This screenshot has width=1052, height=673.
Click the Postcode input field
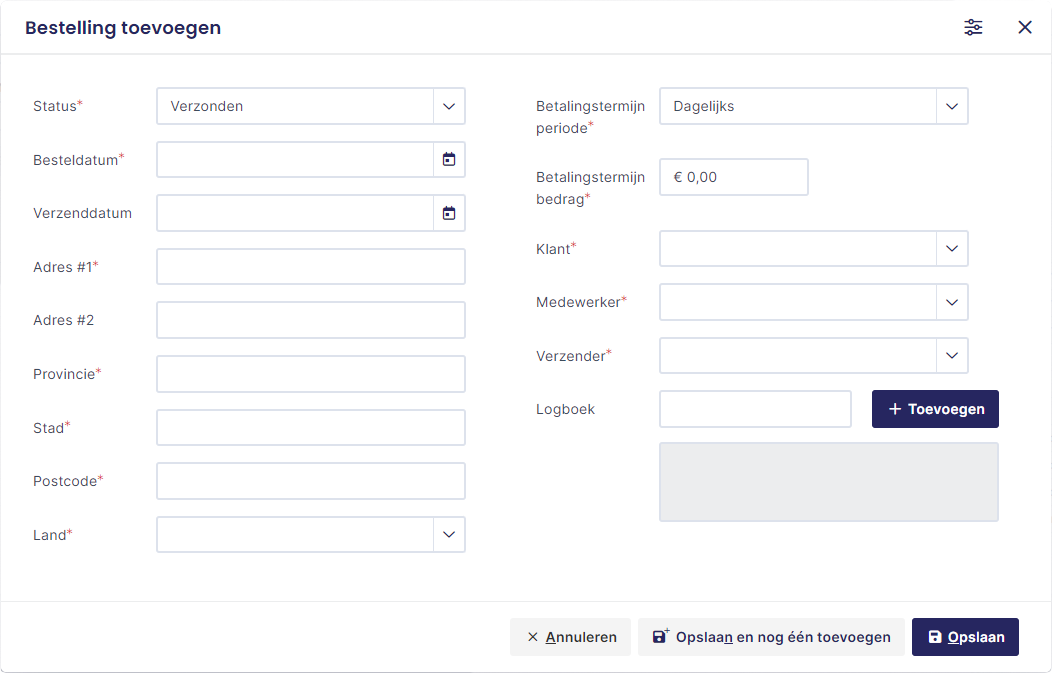310,481
